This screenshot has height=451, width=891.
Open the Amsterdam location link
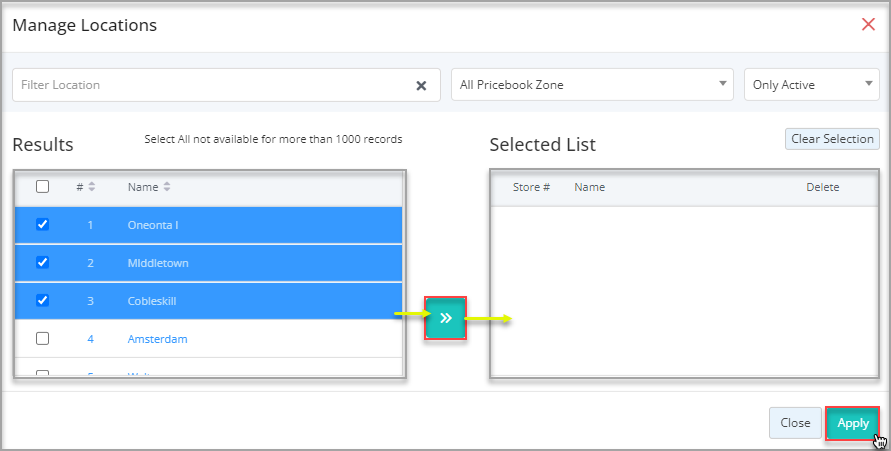157,339
